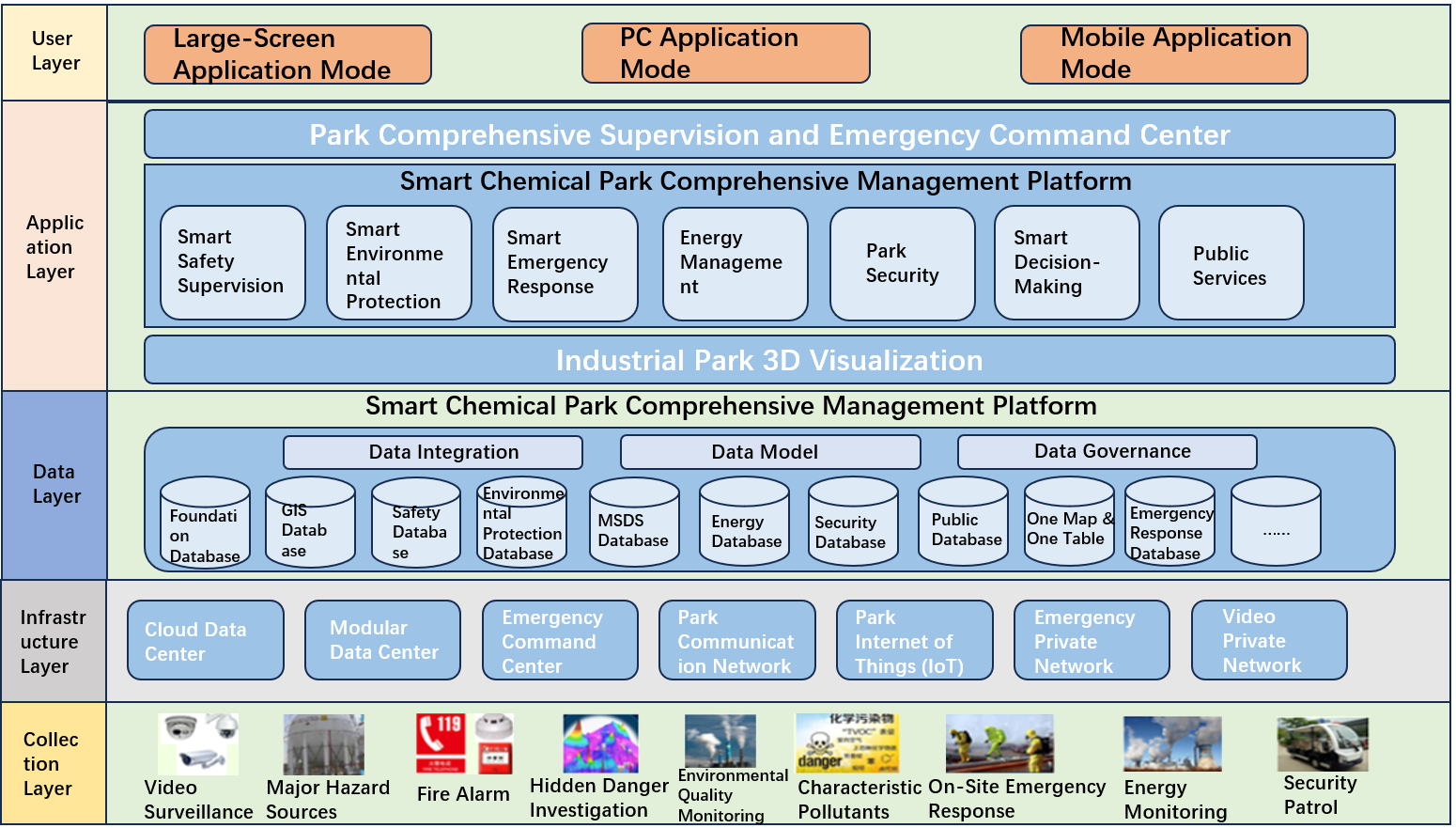The width and height of the screenshot is (1456, 828).
Task: Click the Fire Alarm 119 phone icon
Action: (441, 742)
